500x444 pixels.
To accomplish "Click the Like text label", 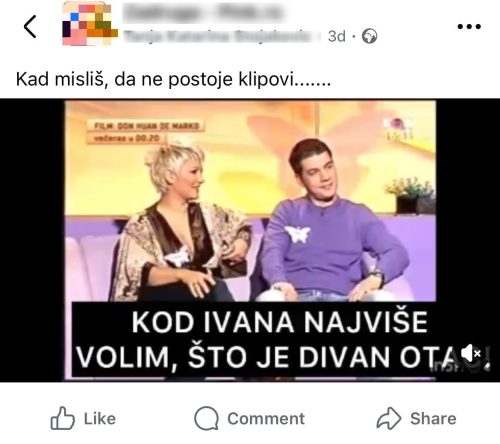I will pyautogui.click(x=100, y=419).
